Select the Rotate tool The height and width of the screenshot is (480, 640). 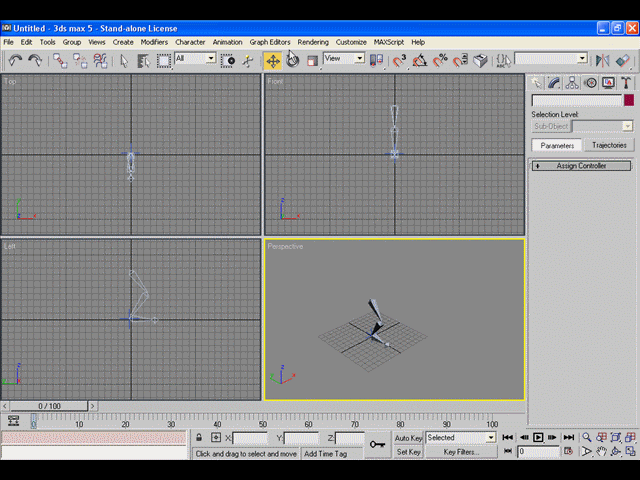click(293, 61)
